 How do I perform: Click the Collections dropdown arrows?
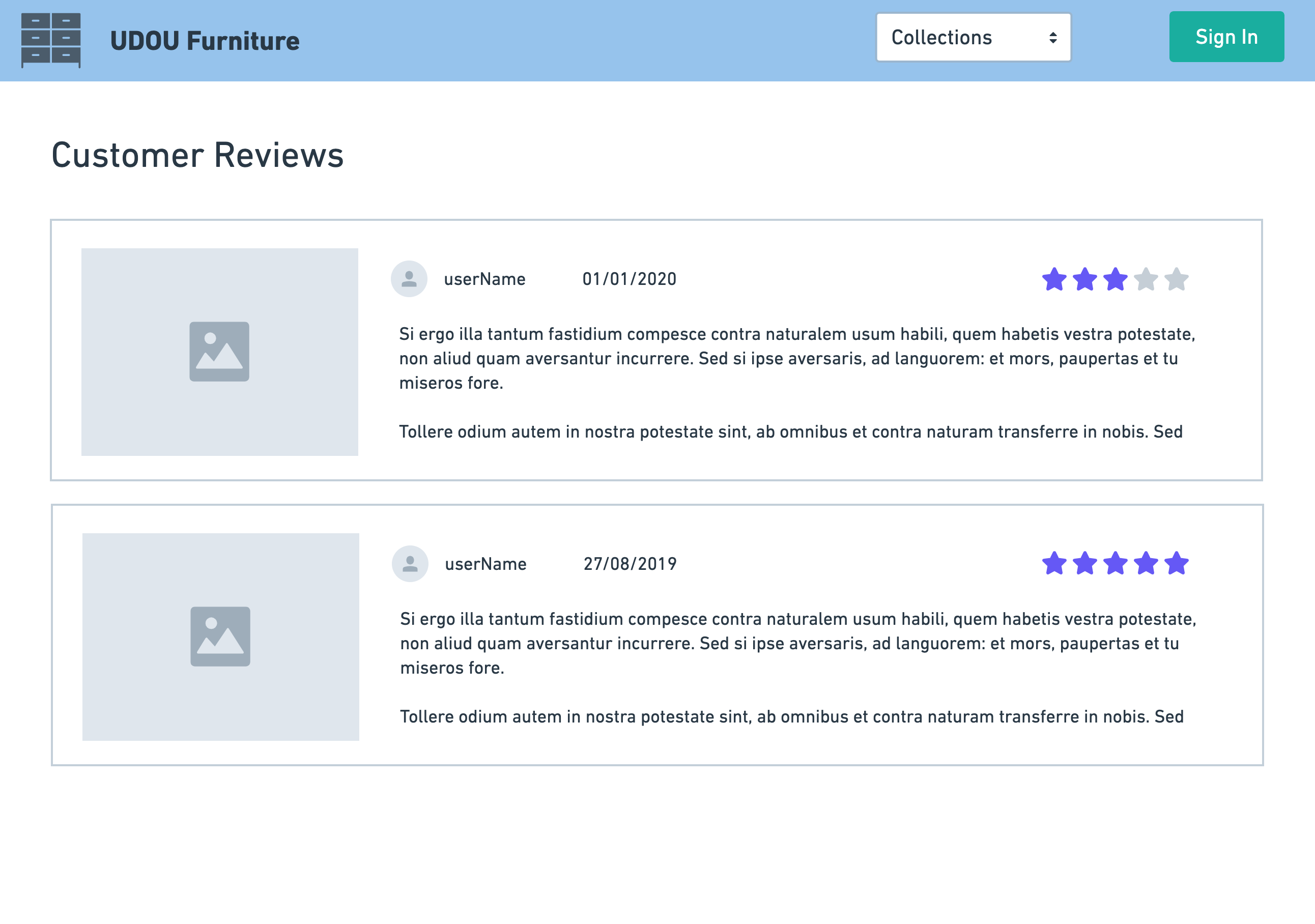(1053, 38)
